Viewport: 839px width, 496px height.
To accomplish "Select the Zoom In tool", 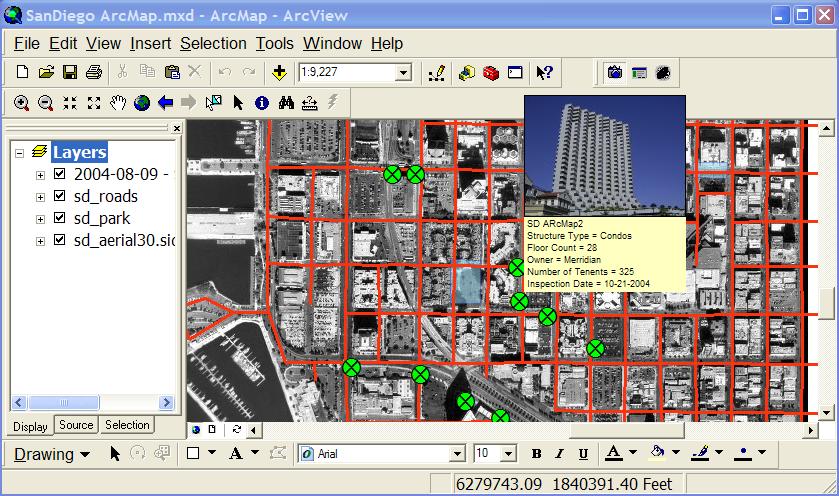I will 22,102.
